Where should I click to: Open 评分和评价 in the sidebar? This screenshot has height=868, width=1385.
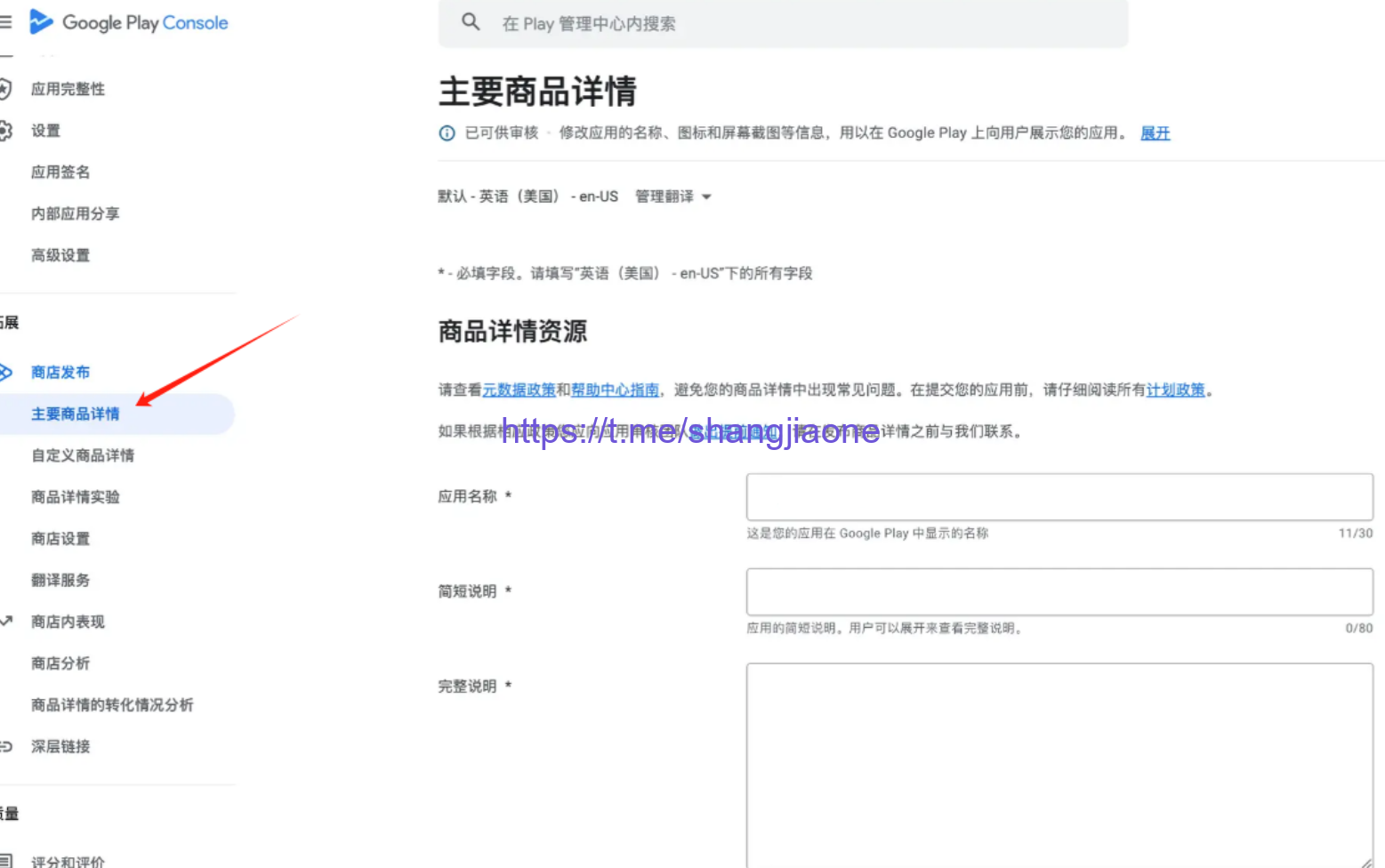tap(68, 862)
